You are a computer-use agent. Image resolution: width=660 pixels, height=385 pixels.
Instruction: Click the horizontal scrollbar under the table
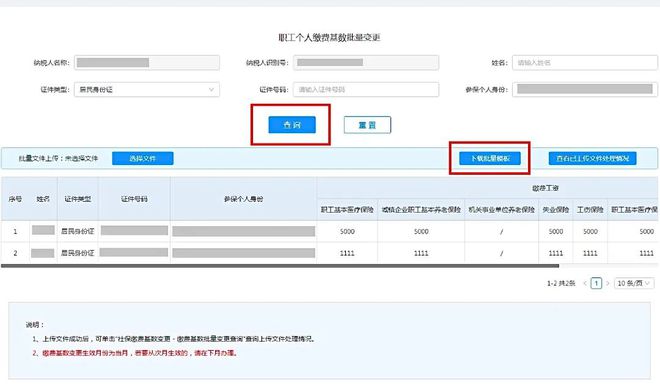click(x=280, y=266)
